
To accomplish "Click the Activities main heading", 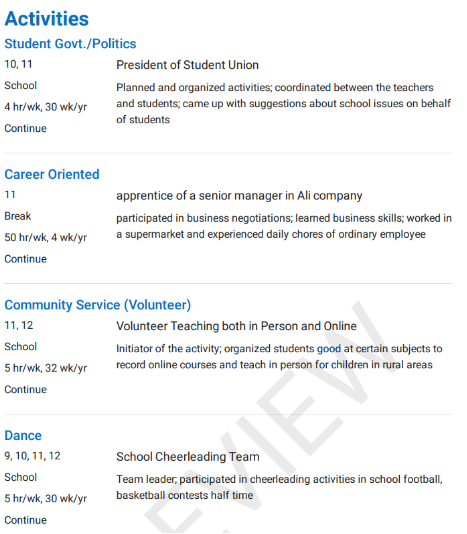I will pos(47,18).
